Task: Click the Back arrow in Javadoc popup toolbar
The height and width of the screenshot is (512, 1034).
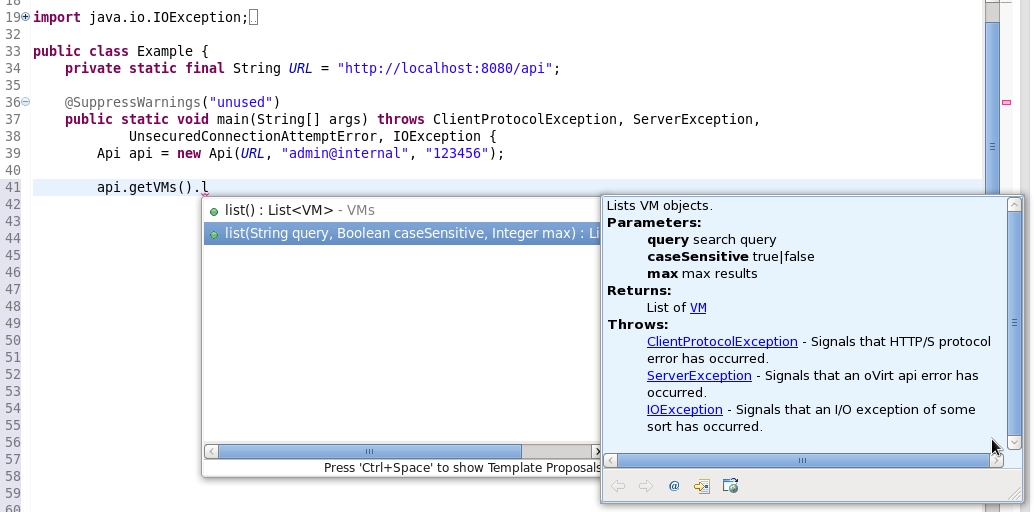Action: click(618, 486)
